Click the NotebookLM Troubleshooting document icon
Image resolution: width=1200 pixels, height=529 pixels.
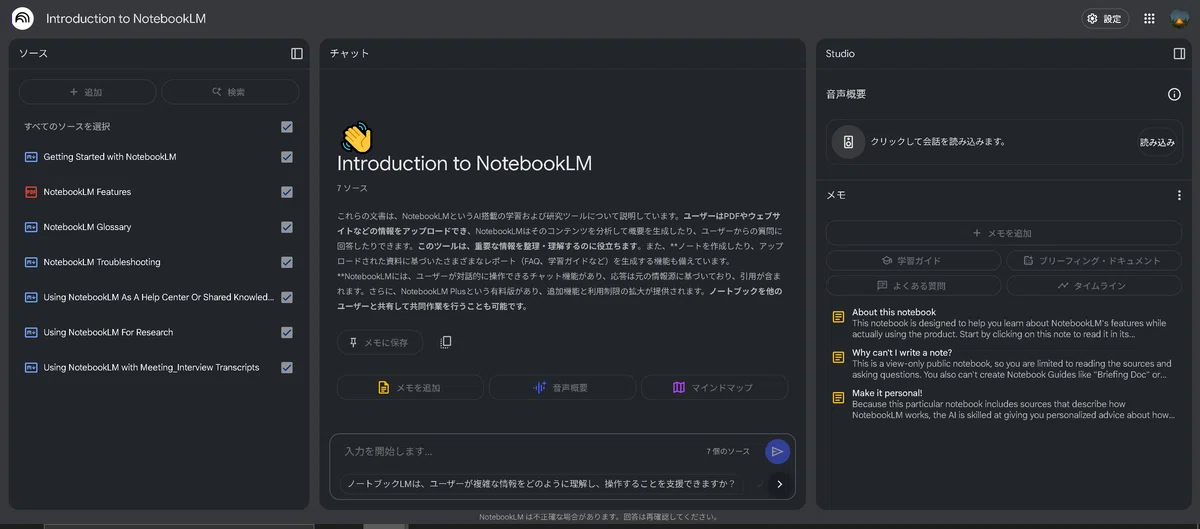coord(30,262)
